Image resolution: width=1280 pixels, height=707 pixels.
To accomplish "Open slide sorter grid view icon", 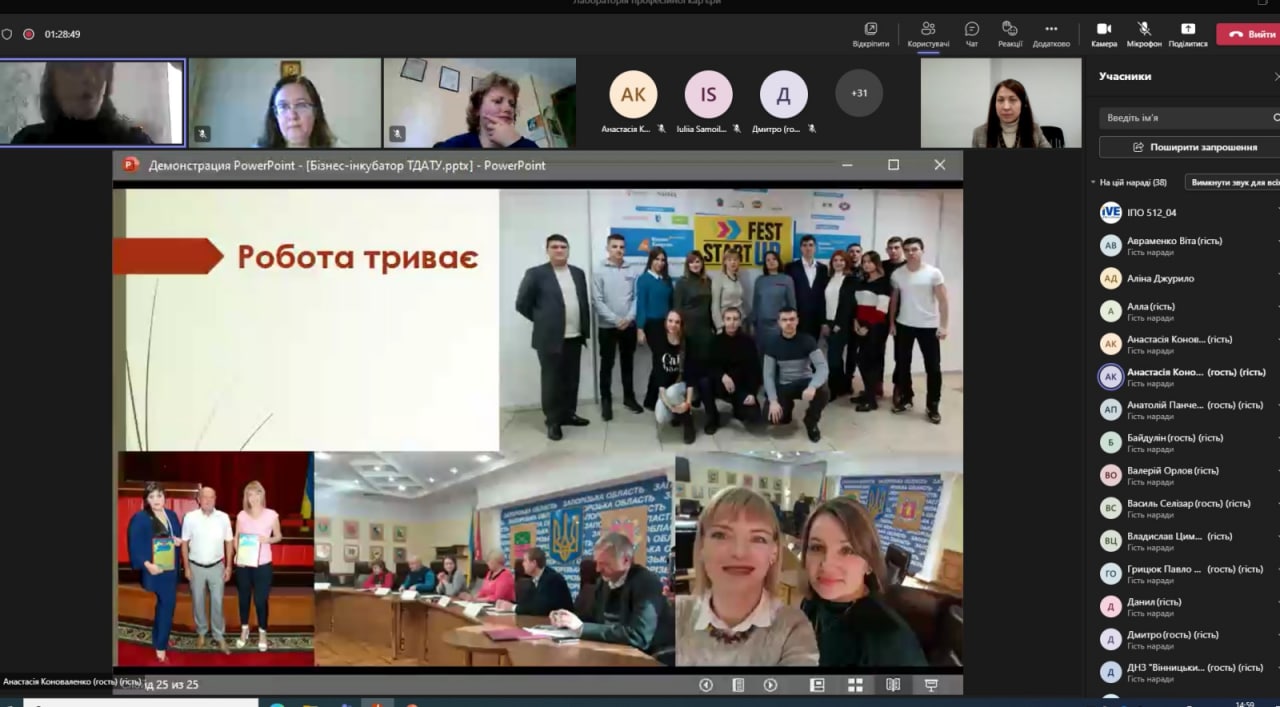I will (x=855, y=685).
